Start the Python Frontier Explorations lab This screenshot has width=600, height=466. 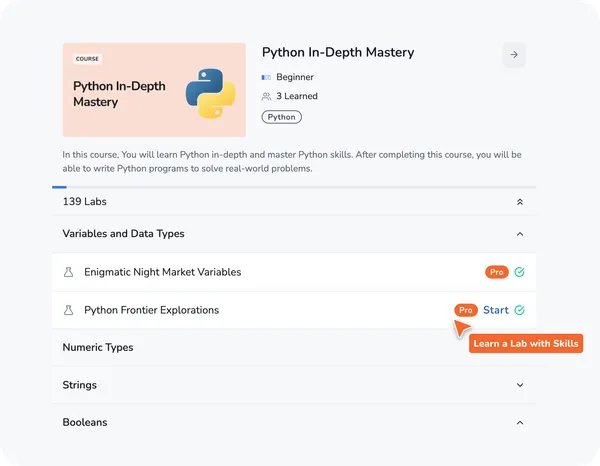pyautogui.click(x=496, y=310)
